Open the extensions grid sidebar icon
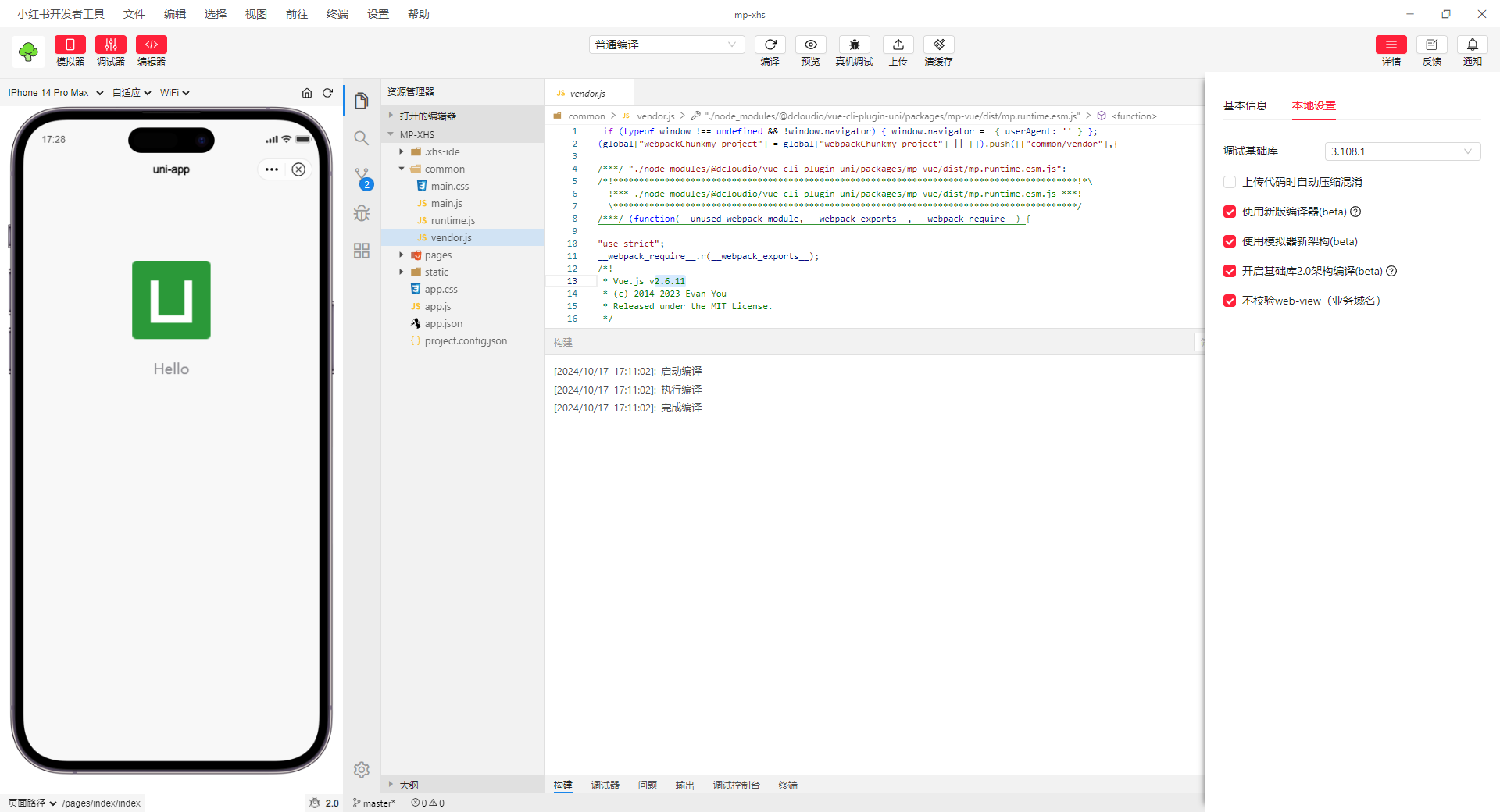Screen dimensions: 1500x812 362,251
